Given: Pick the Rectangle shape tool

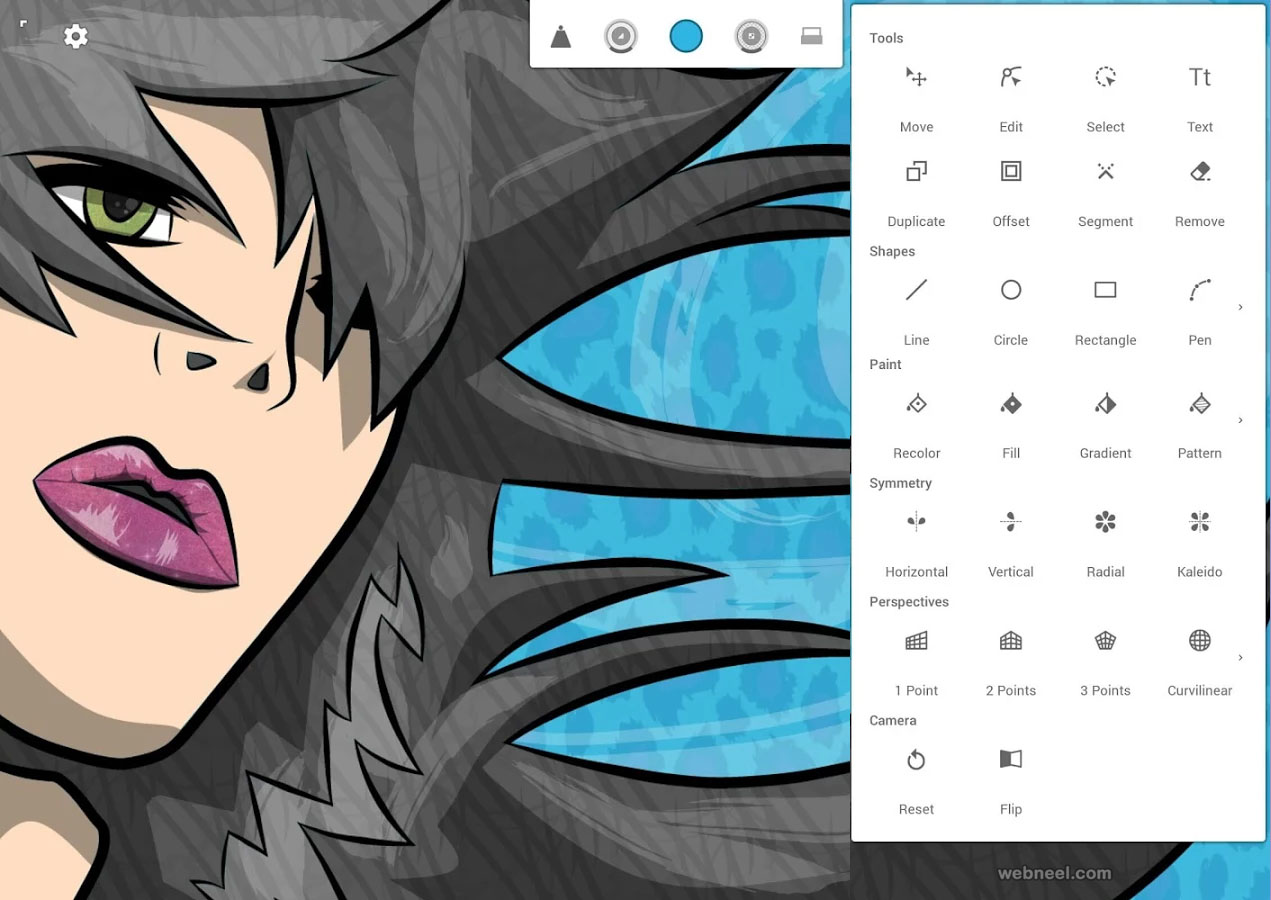Looking at the screenshot, I should click(1105, 290).
